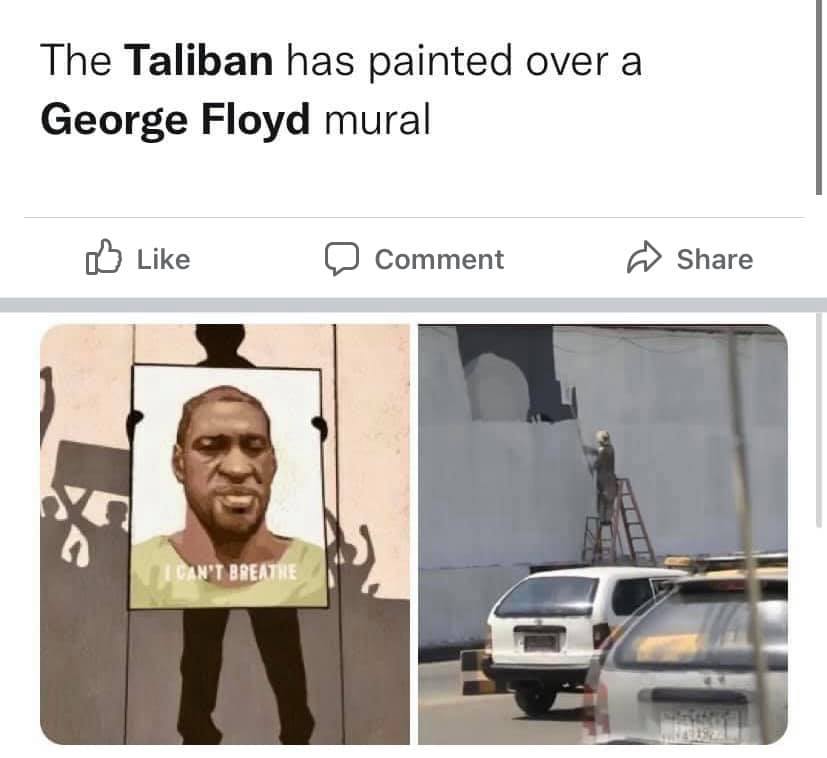Image resolution: width=827 pixels, height=758 pixels.
Task: Select the Like text label
Action: point(164,260)
